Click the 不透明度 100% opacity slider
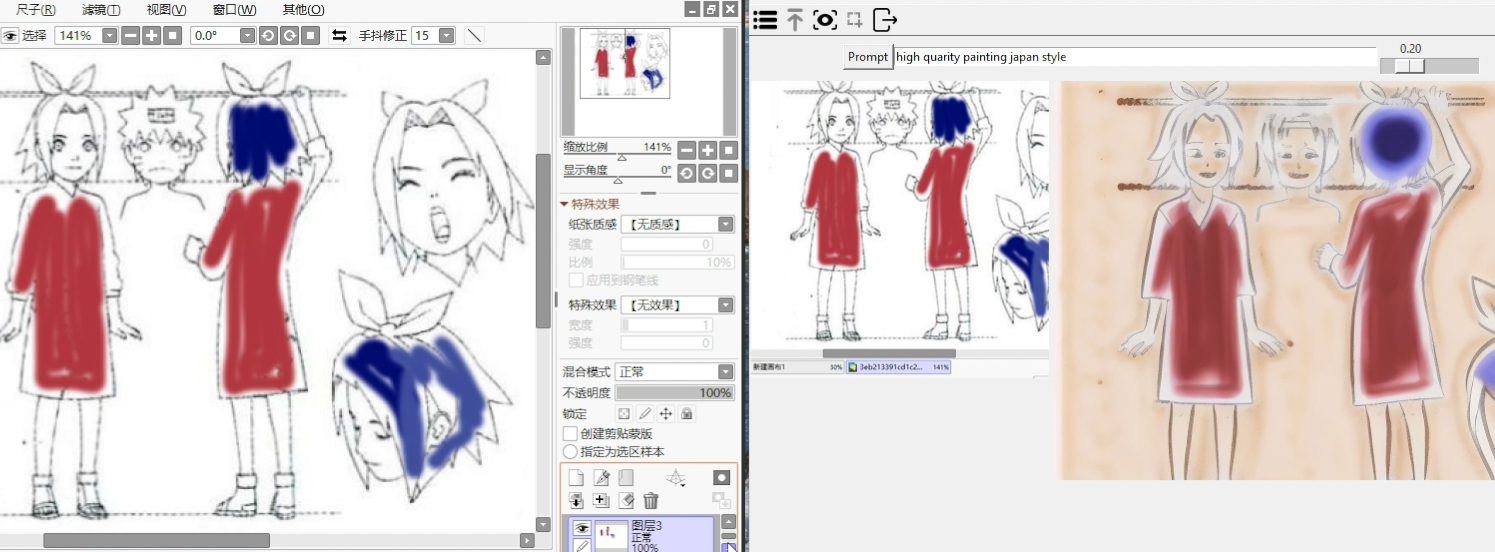1495x552 pixels. point(674,393)
